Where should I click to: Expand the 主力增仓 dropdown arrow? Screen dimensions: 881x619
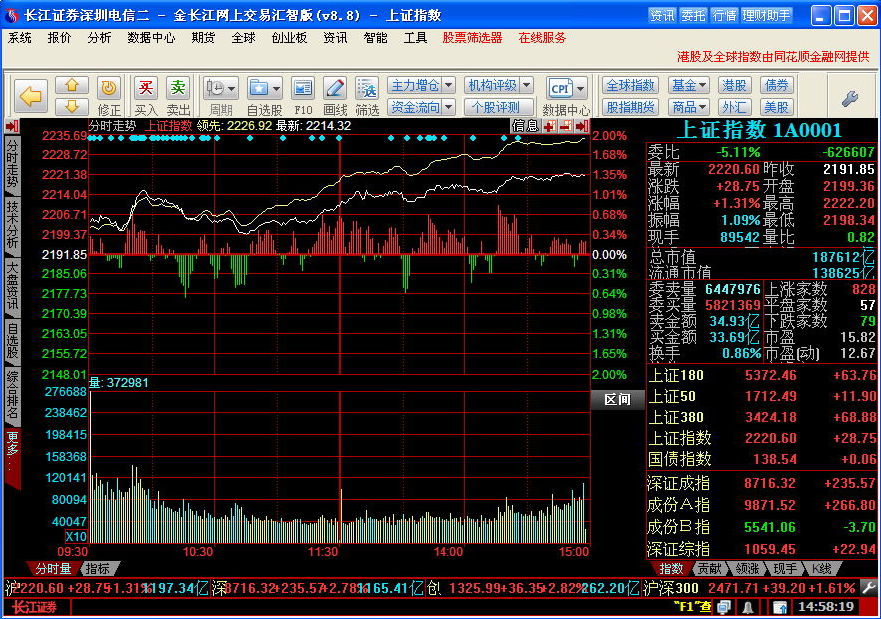pyautogui.click(x=448, y=85)
